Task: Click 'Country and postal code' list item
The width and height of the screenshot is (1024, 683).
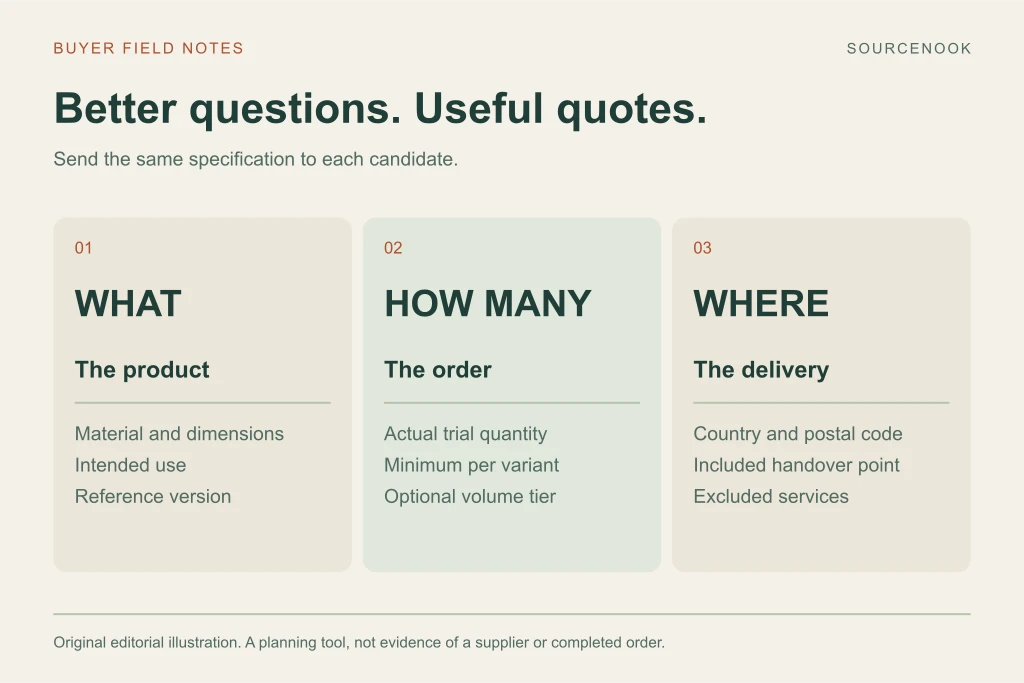Action: tap(798, 434)
